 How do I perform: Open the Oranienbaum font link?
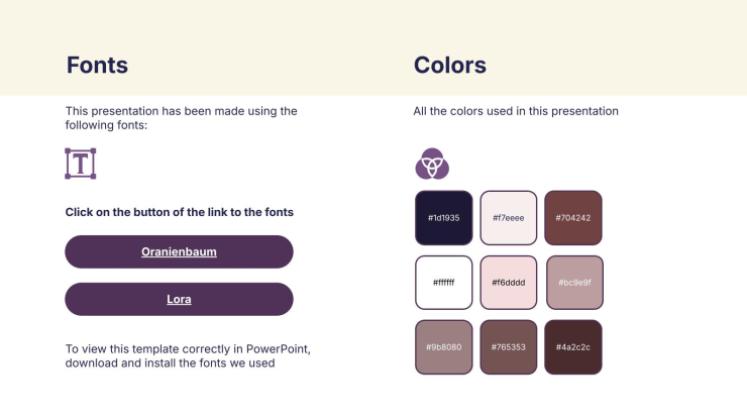click(x=179, y=252)
